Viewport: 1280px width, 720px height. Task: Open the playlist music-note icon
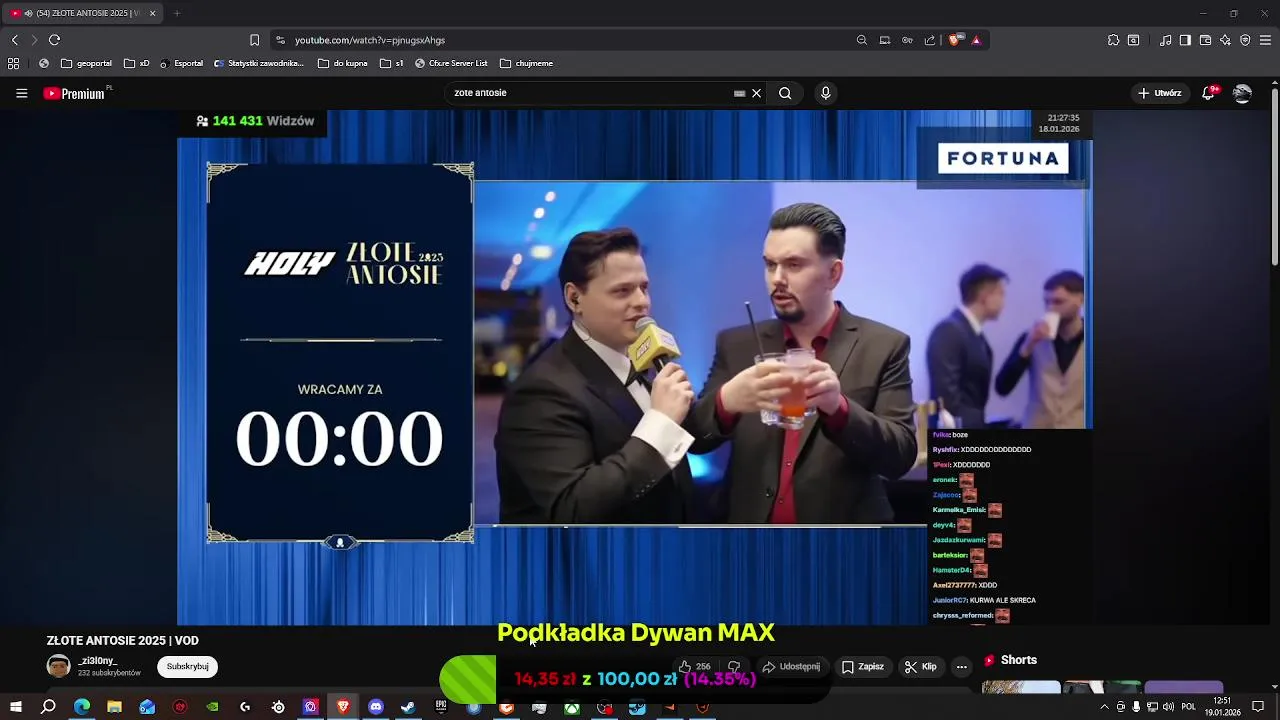tap(1166, 40)
